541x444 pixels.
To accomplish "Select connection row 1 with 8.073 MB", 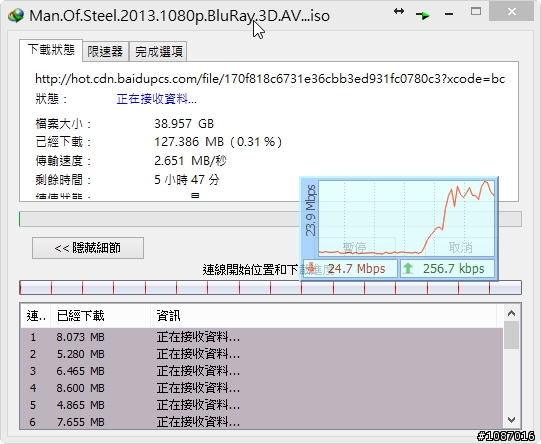I will coord(262,337).
